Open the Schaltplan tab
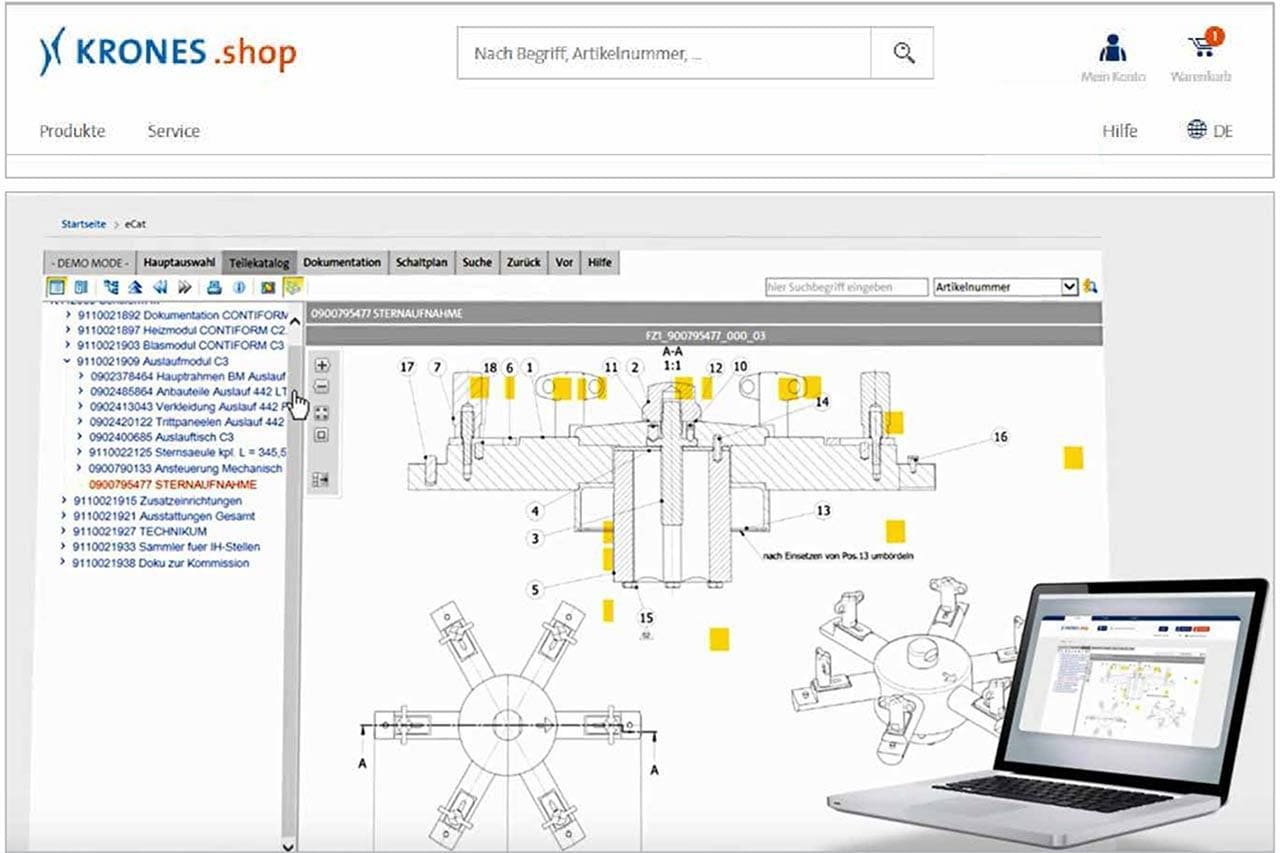Image resolution: width=1280 pixels, height=853 pixels. point(422,262)
